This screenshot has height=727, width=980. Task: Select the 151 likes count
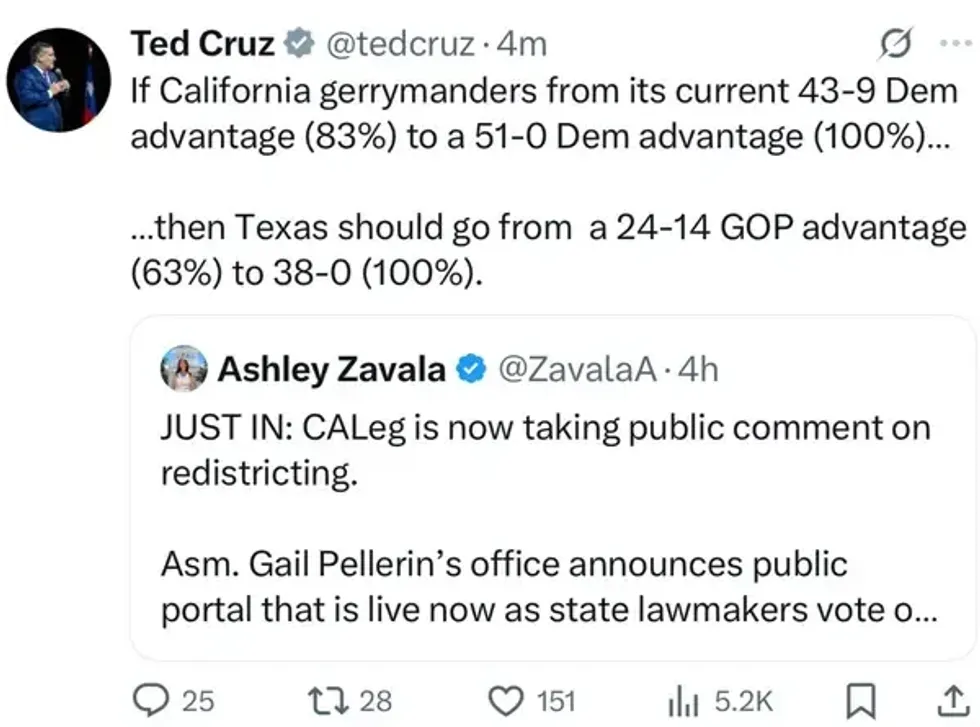point(556,701)
